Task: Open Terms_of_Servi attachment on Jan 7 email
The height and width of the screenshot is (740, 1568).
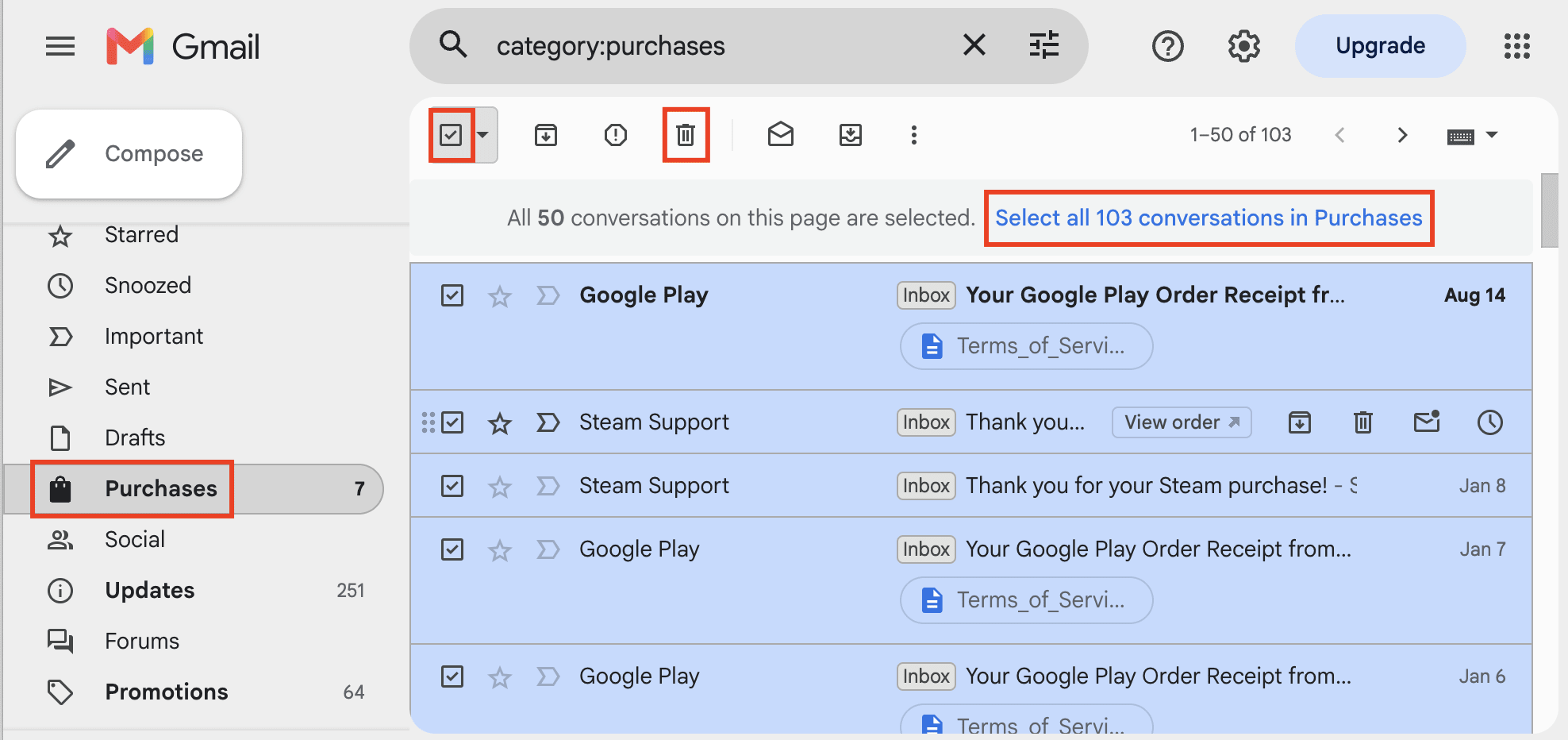Action: [1026, 600]
